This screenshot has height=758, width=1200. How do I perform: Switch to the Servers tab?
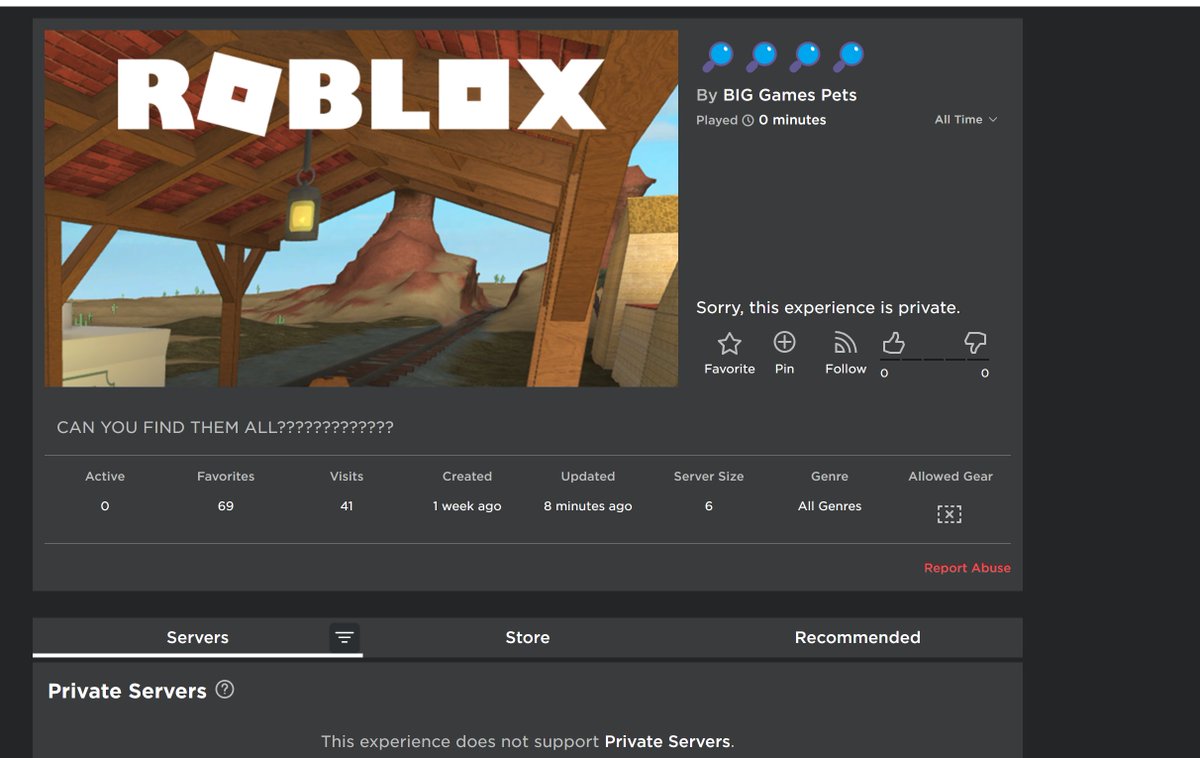[198, 638]
